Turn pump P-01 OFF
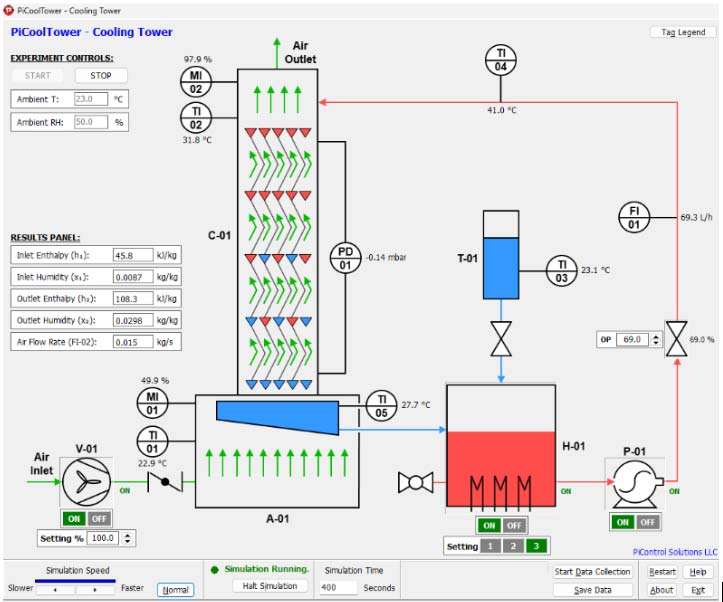The width and height of the screenshot is (723, 602). [x=647, y=522]
